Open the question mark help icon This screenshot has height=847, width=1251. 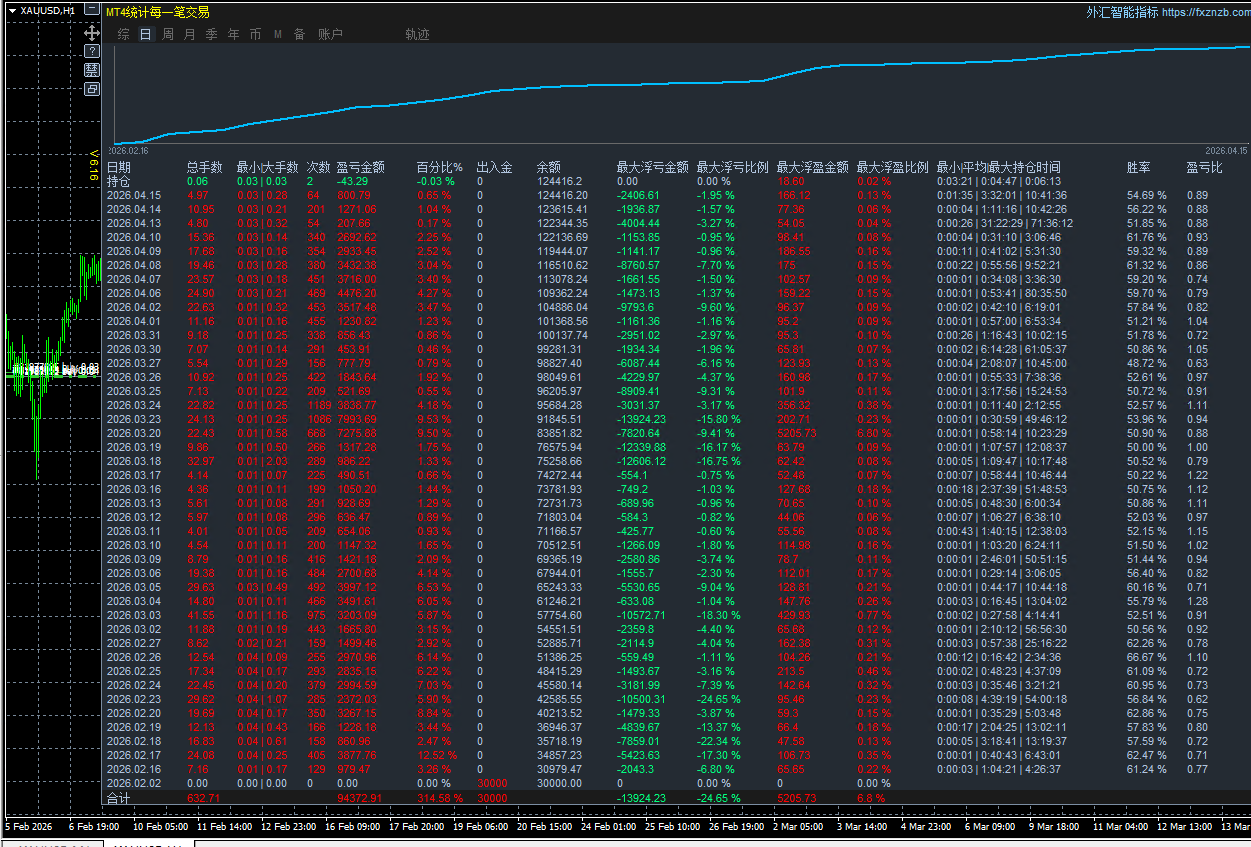(x=91, y=51)
